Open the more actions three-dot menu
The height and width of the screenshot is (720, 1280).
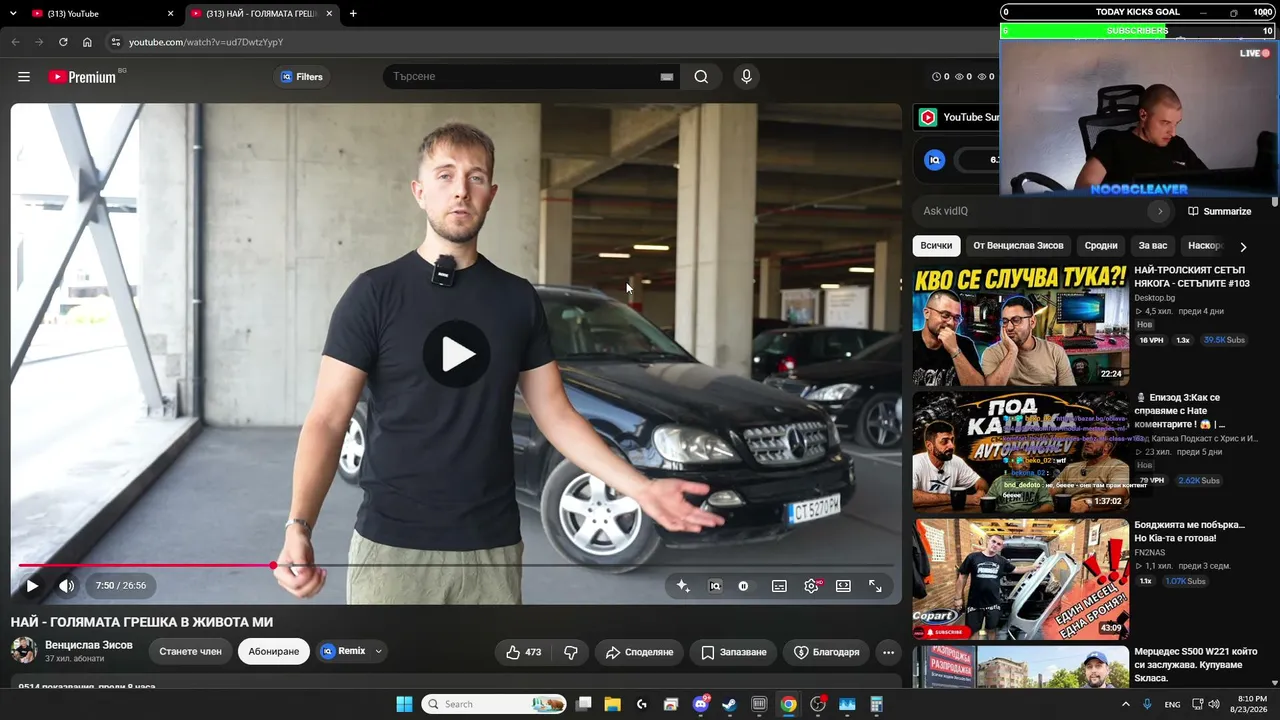tap(888, 652)
